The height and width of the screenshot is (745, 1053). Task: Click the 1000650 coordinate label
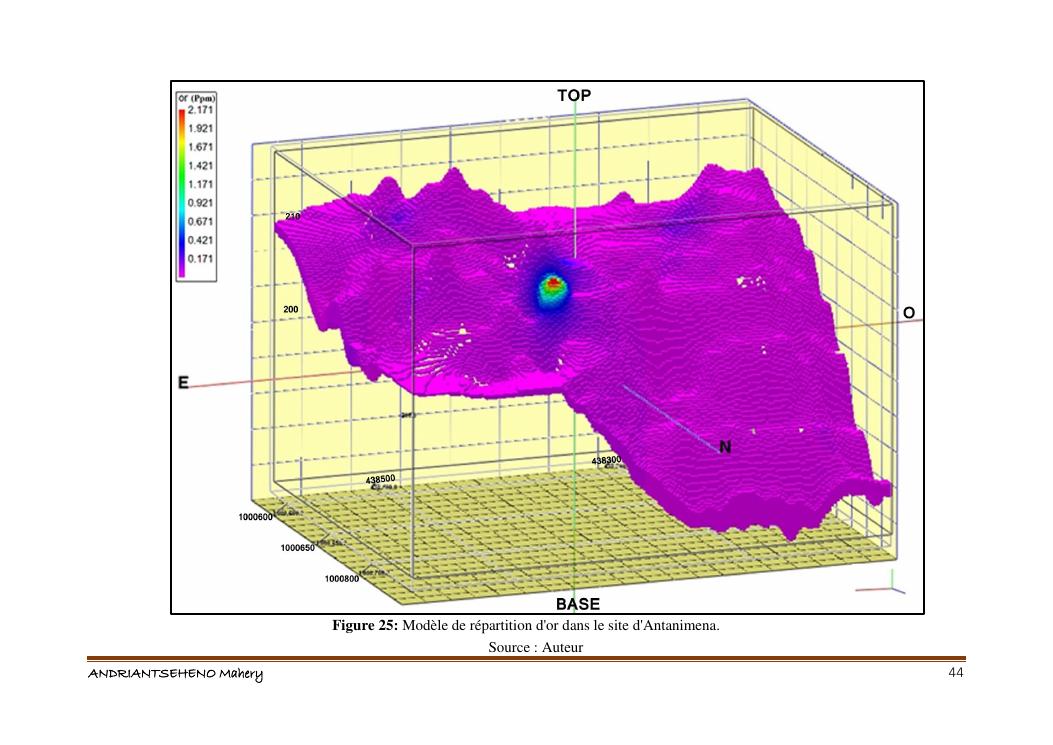[297, 548]
